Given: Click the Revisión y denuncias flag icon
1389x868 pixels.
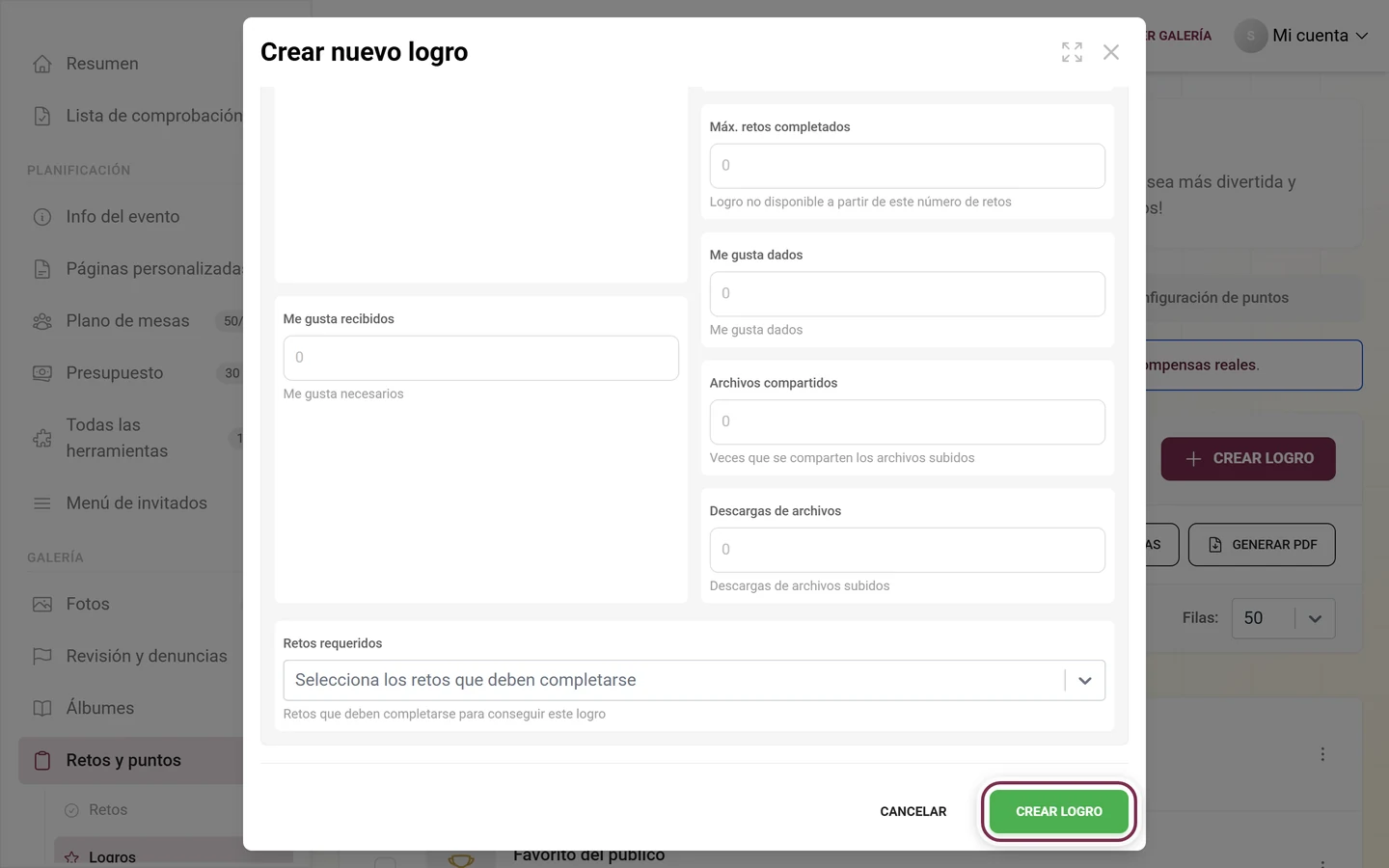Looking at the screenshot, I should [x=42, y=657].
